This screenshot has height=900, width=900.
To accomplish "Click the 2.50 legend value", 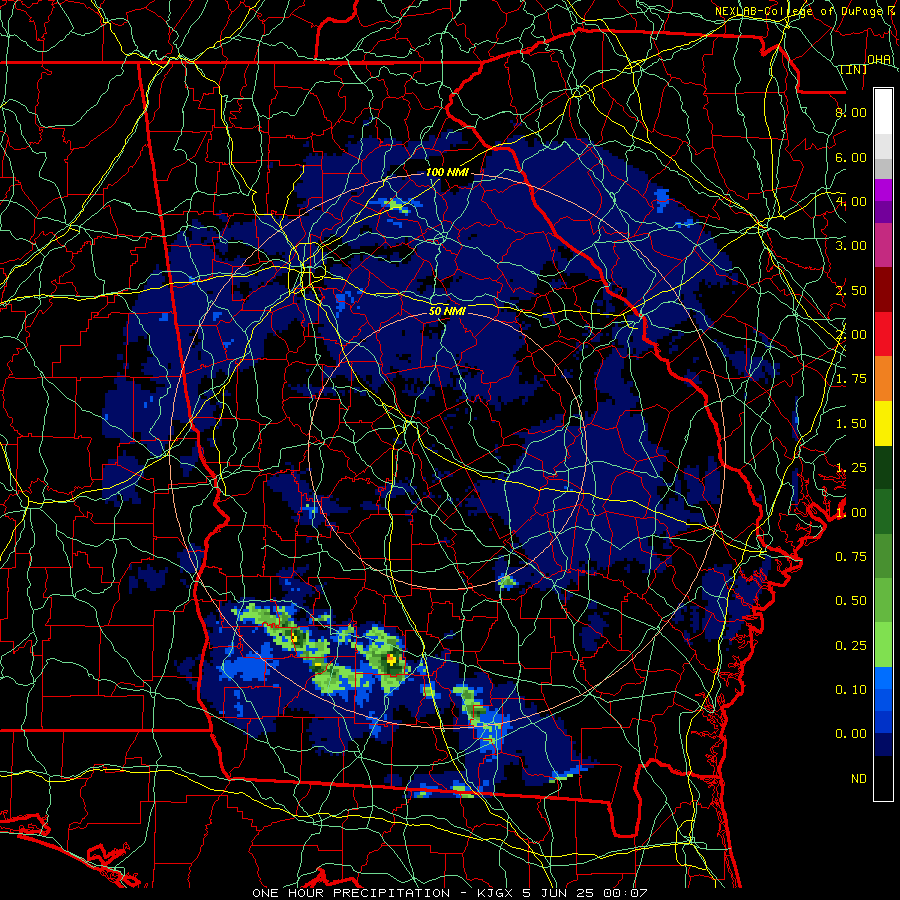I will [x=851, y=290].
